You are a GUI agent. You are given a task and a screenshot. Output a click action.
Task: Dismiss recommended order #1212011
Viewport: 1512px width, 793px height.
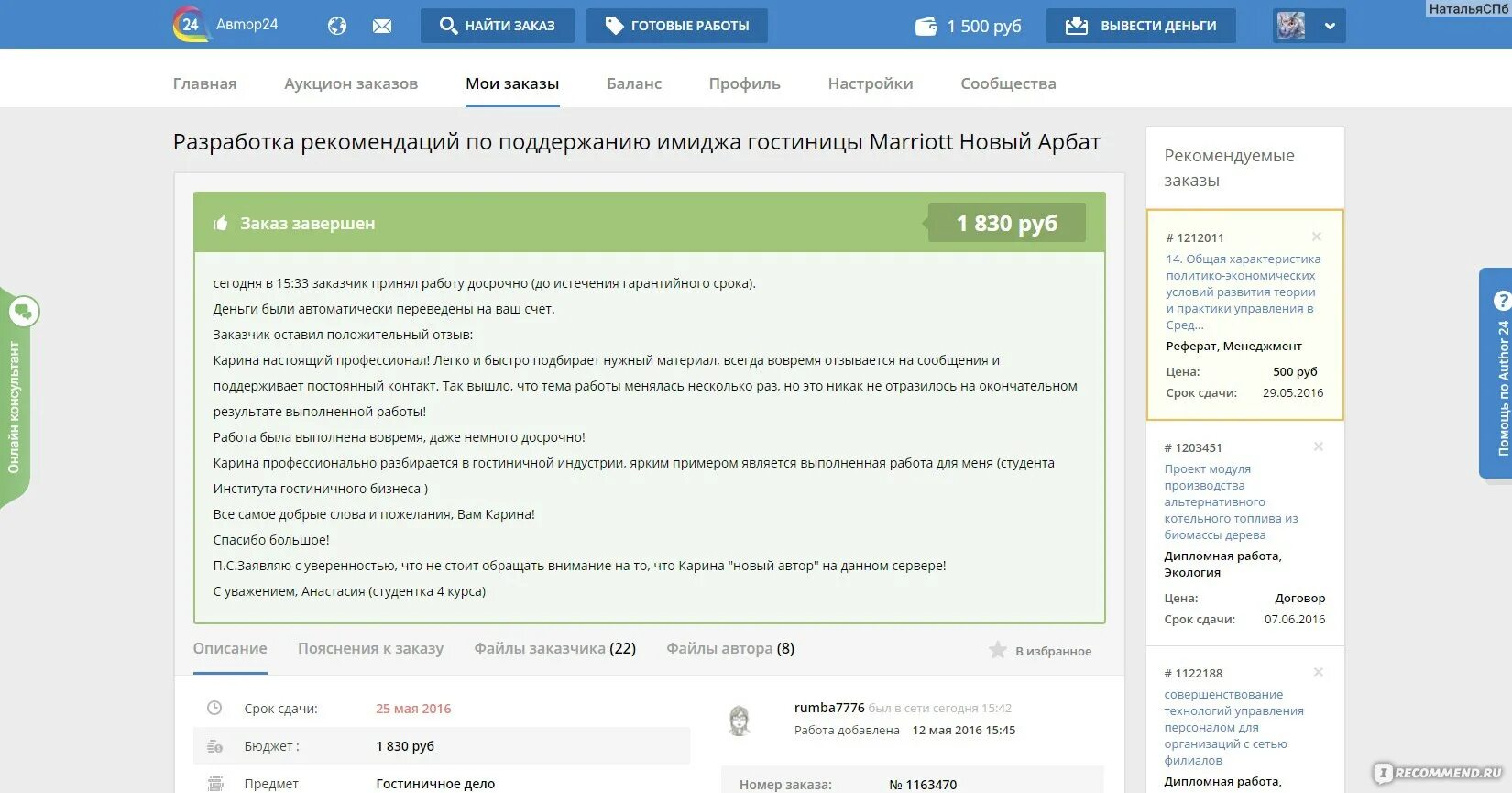[x=1317, y=237]
